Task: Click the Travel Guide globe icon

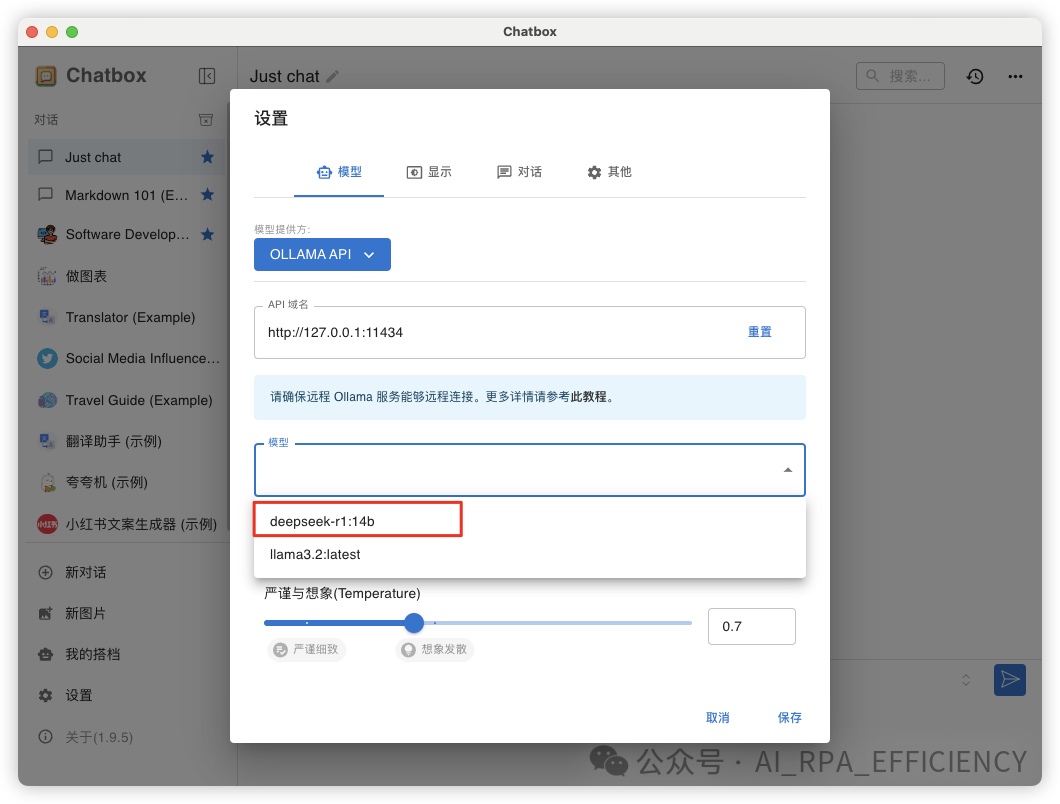Action: point(47,400)
